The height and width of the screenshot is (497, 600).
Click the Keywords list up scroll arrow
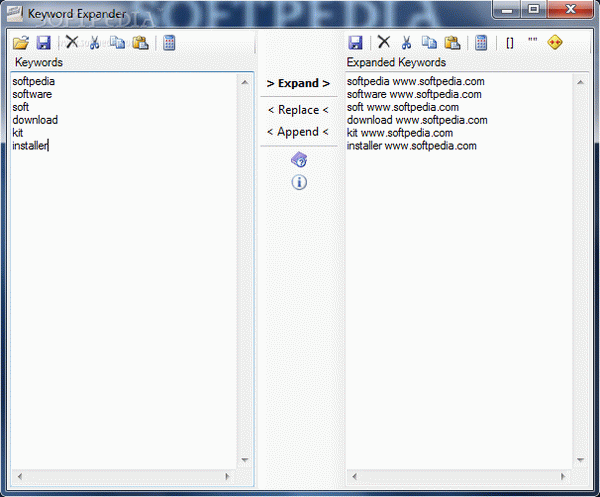pos(245,82)
